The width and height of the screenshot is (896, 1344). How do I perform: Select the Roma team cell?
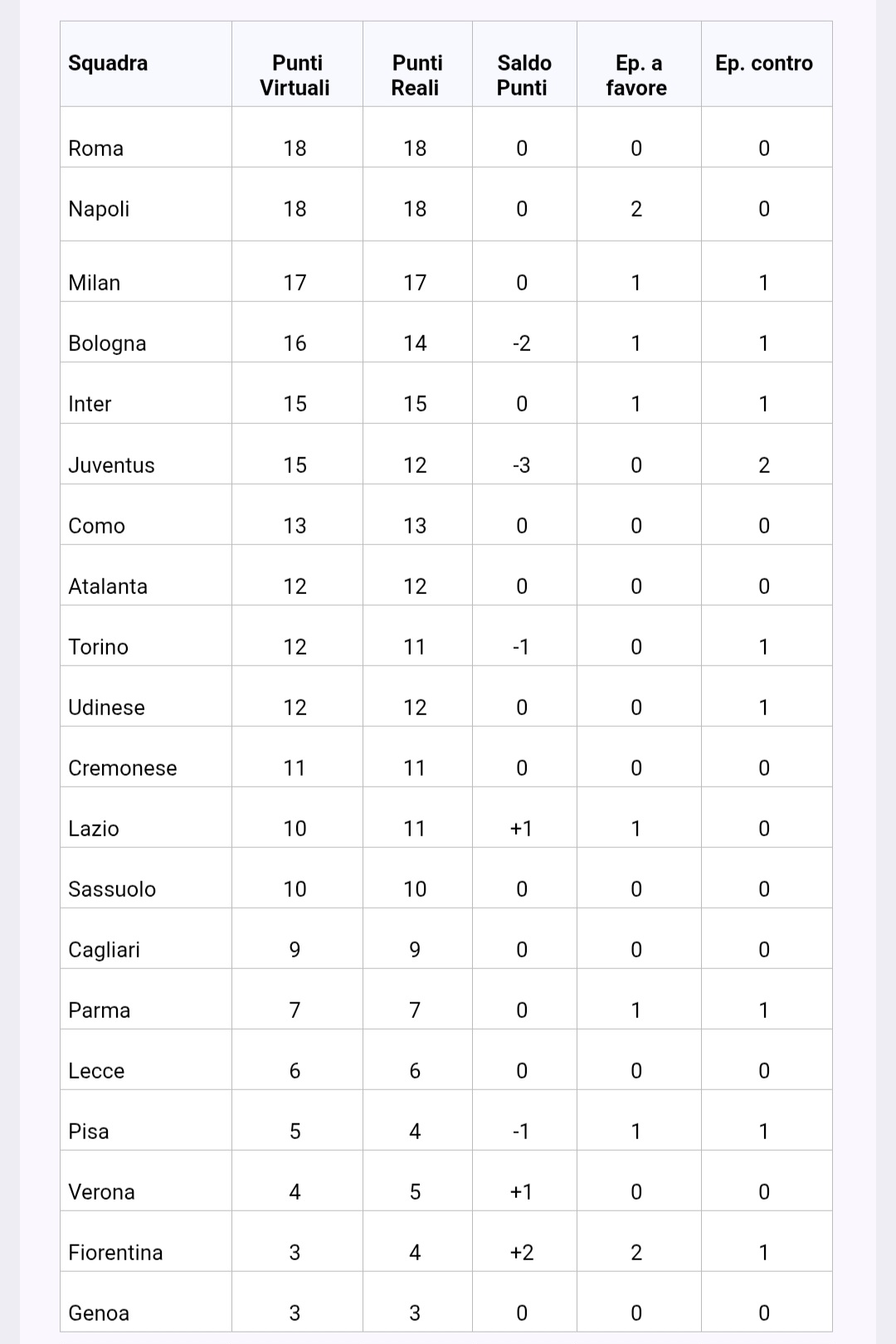(96, 149)
